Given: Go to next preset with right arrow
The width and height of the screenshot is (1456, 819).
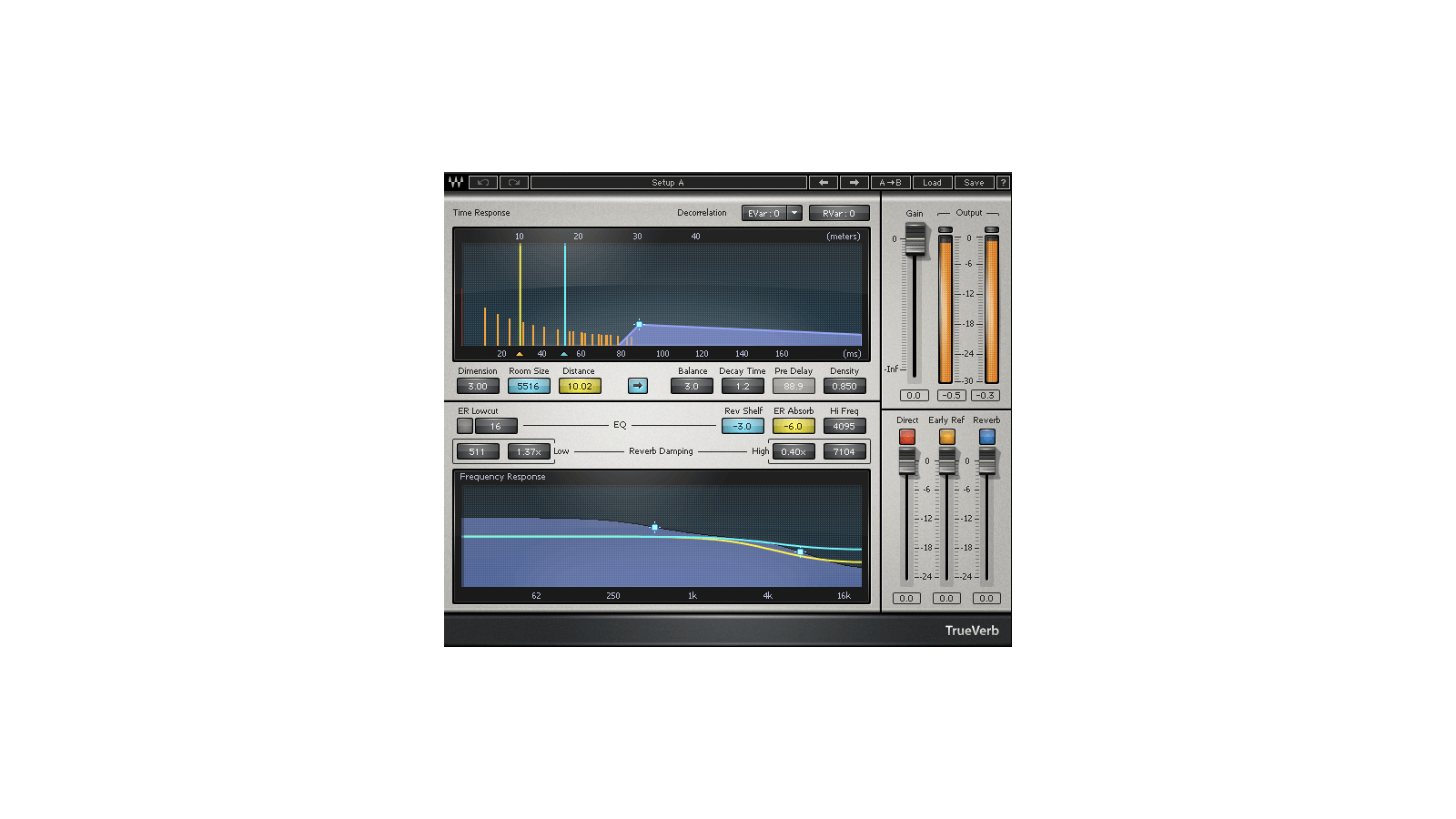Looking at the screenshot, I should click(x=854, y=182).
